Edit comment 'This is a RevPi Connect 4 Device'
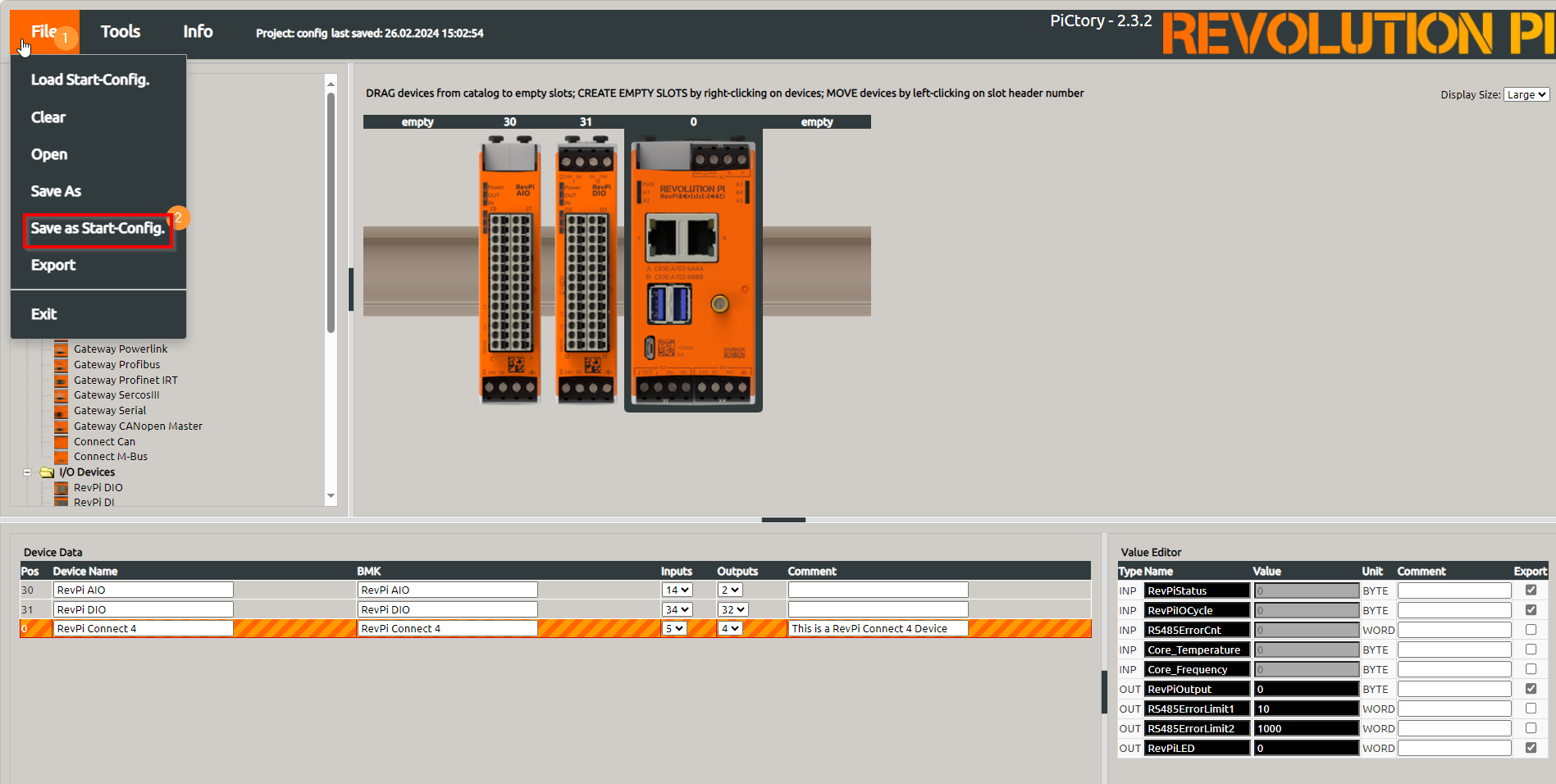 [x=878, y=628]
